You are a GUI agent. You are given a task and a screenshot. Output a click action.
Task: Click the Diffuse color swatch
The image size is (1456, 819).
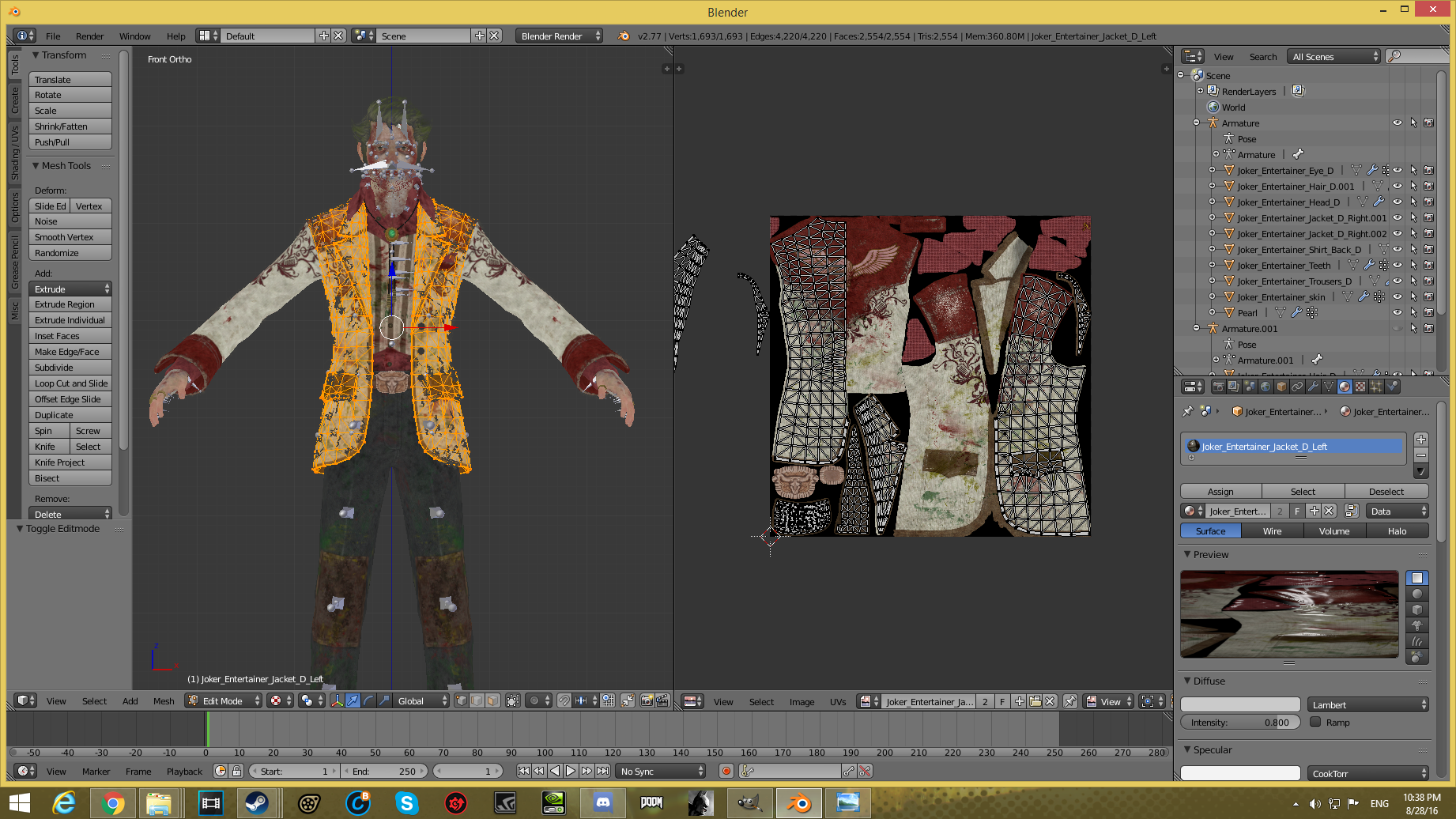(1239, 704)
